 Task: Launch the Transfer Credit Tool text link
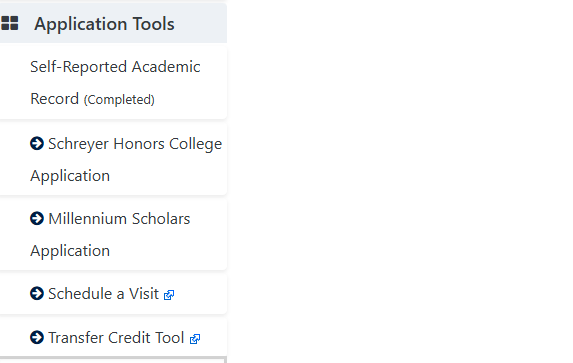click(x=116, y=338)
